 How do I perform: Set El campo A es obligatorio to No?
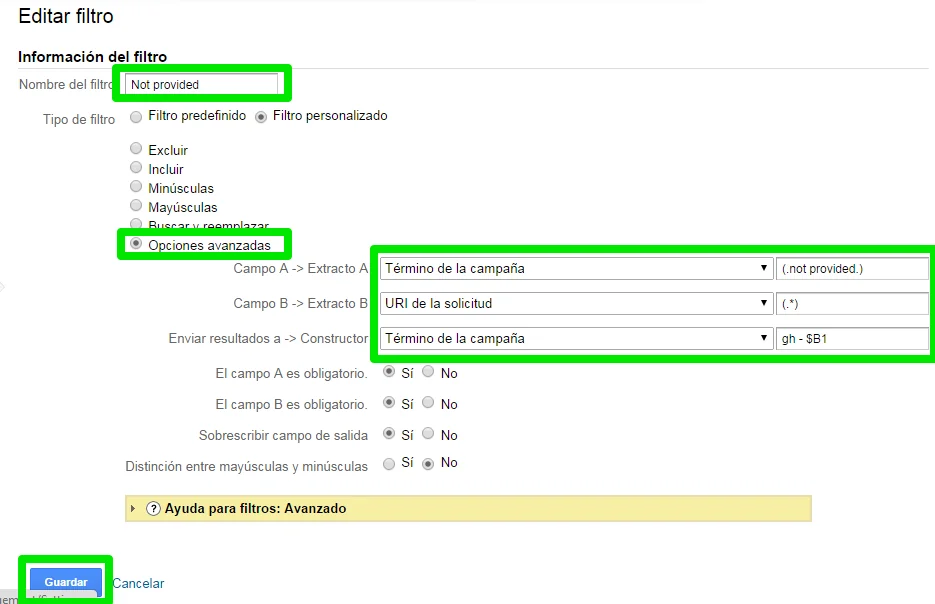click(x=428, y=372)
